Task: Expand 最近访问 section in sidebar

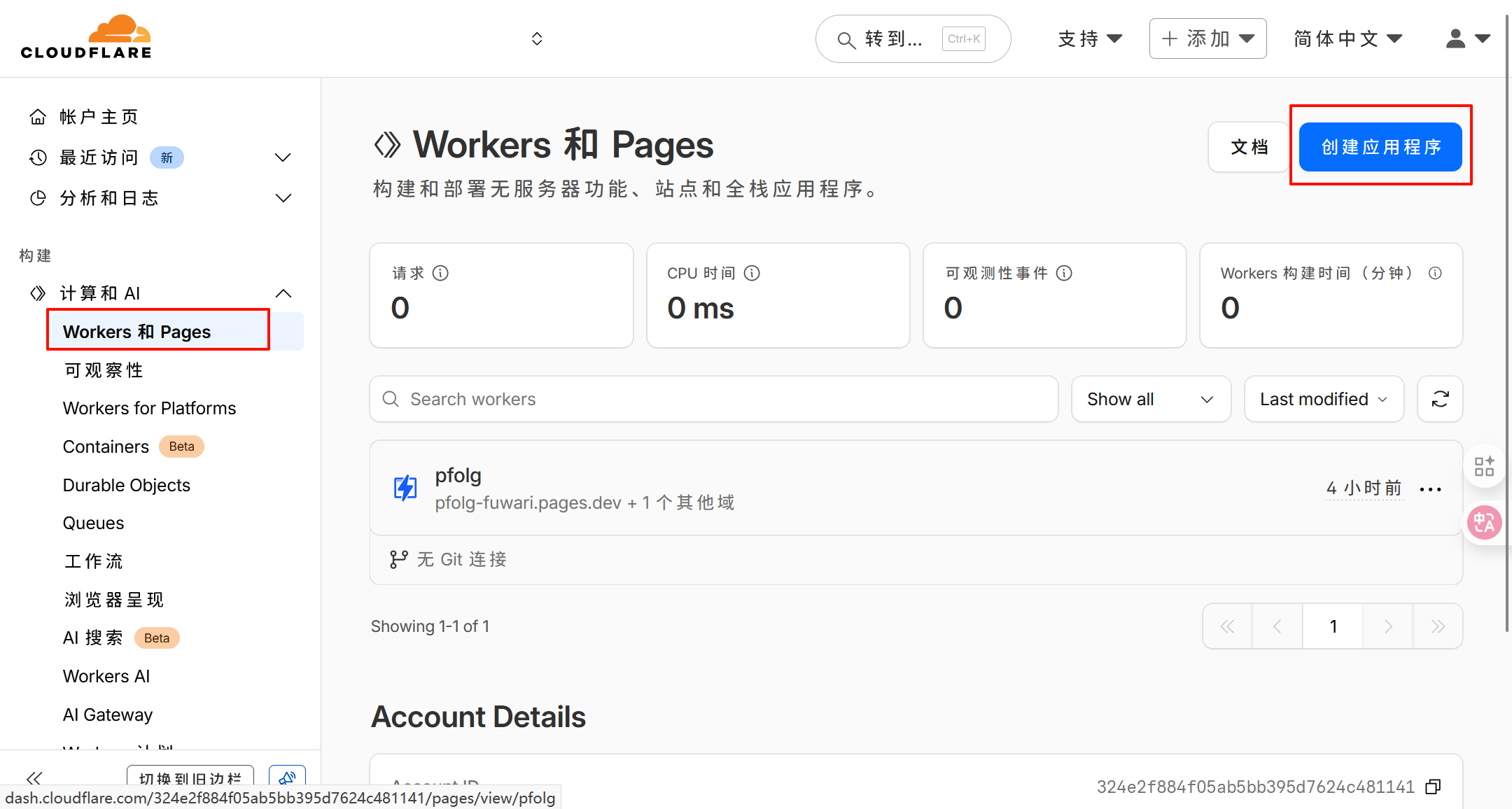Action: coord(283,157)
